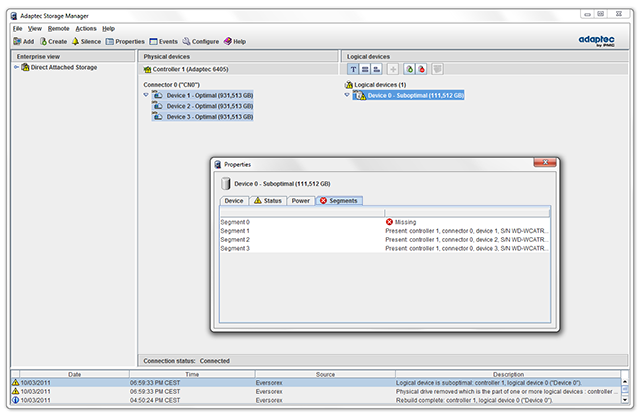This screenshot has width=640, height=414.
Task: Collapse the Connector 0 device list arrow
Action: pyautogui.click(x=146, y=95)
